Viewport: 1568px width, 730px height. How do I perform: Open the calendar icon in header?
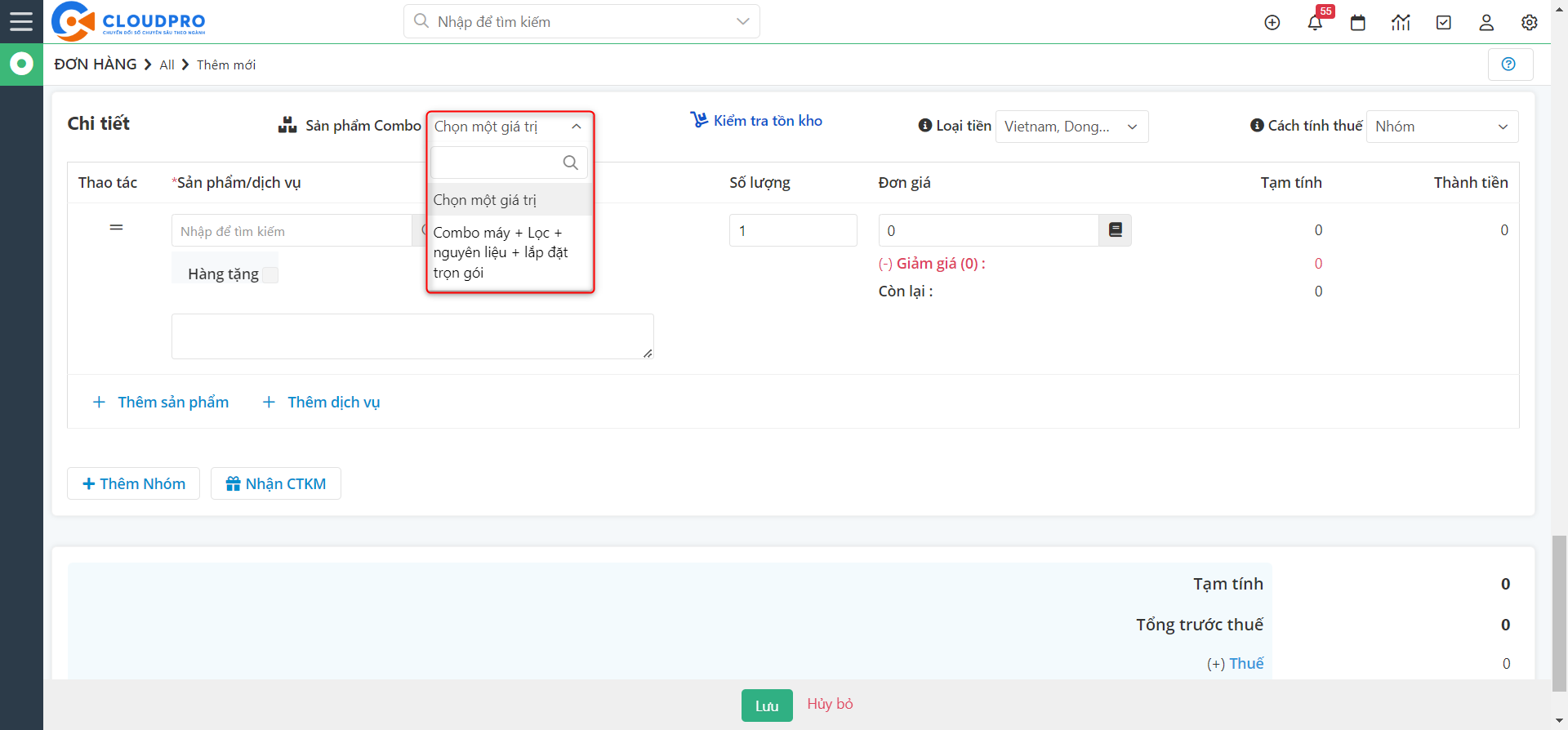click(x=1358, y=23)
